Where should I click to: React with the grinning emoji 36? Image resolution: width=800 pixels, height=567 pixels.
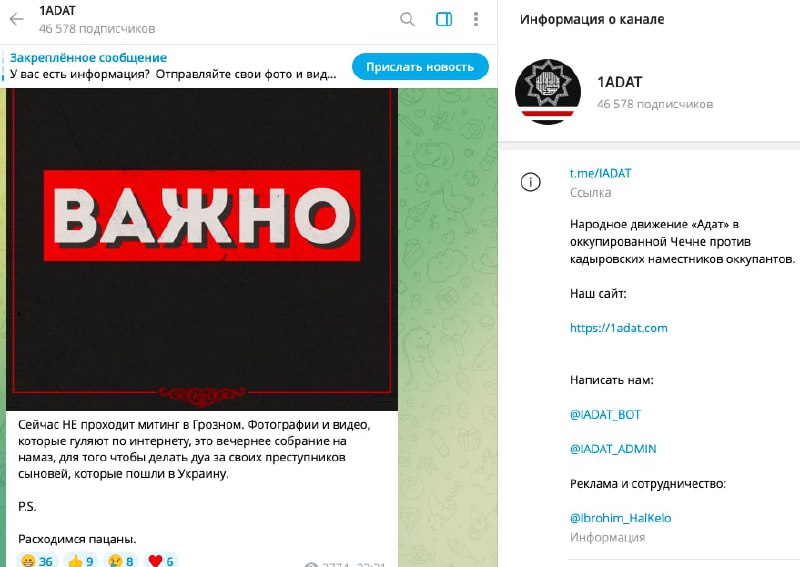click(x=37, y=560)
